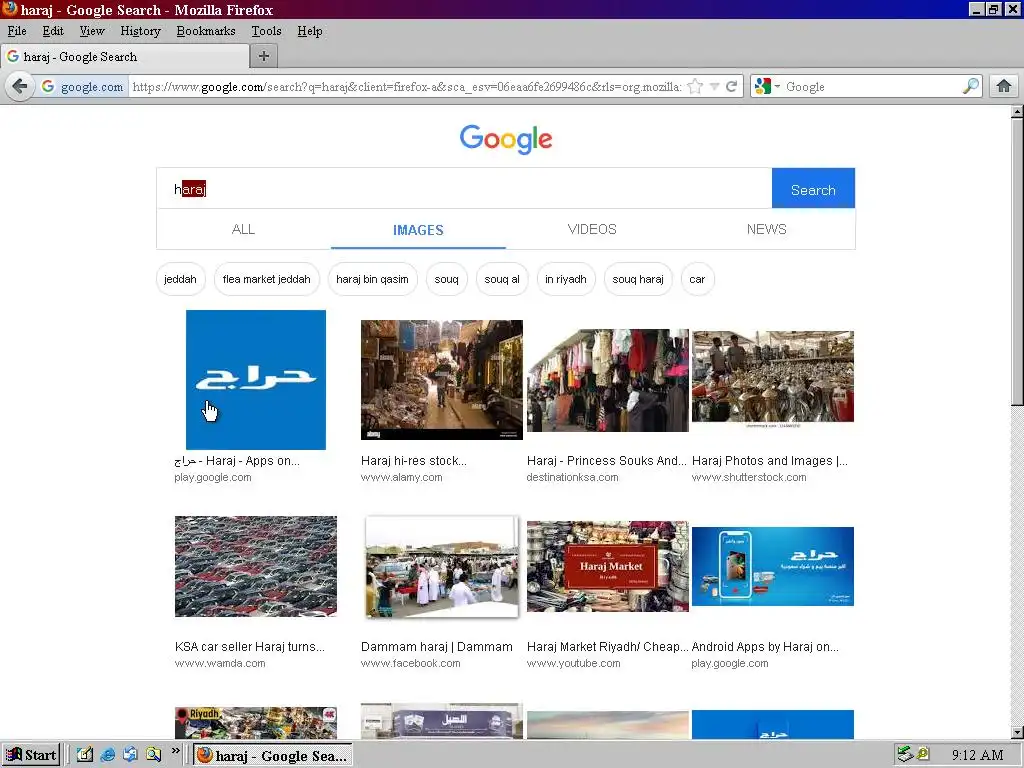The width and height of the screenshot is (1024, 768).
Task: Open the blue Haraj app logo thumbnail
Action: coord(256,379)
